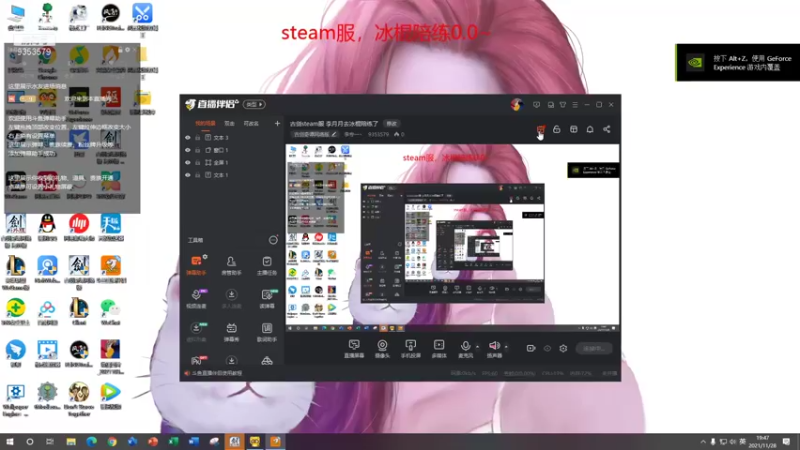Toggle the lock on 全屏 1 source
Screen dimensions: 800x450
tap(197, 162)
